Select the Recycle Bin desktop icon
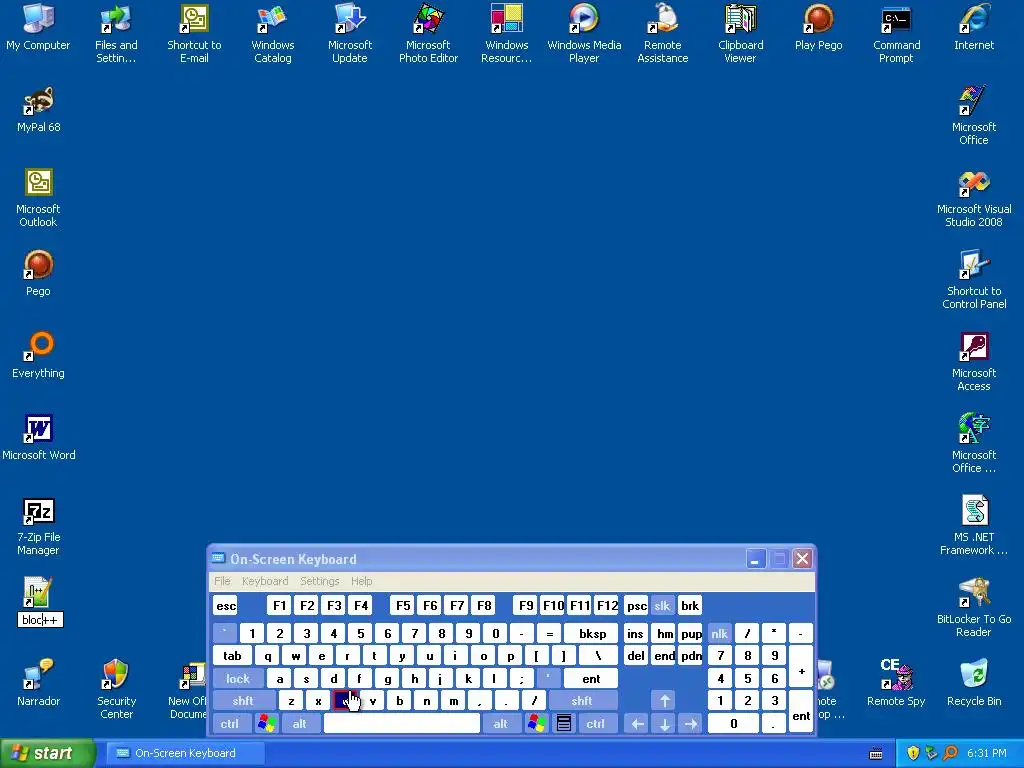Screen dimensions: 1024x768 pyautogui.click(x=974, y=683)
